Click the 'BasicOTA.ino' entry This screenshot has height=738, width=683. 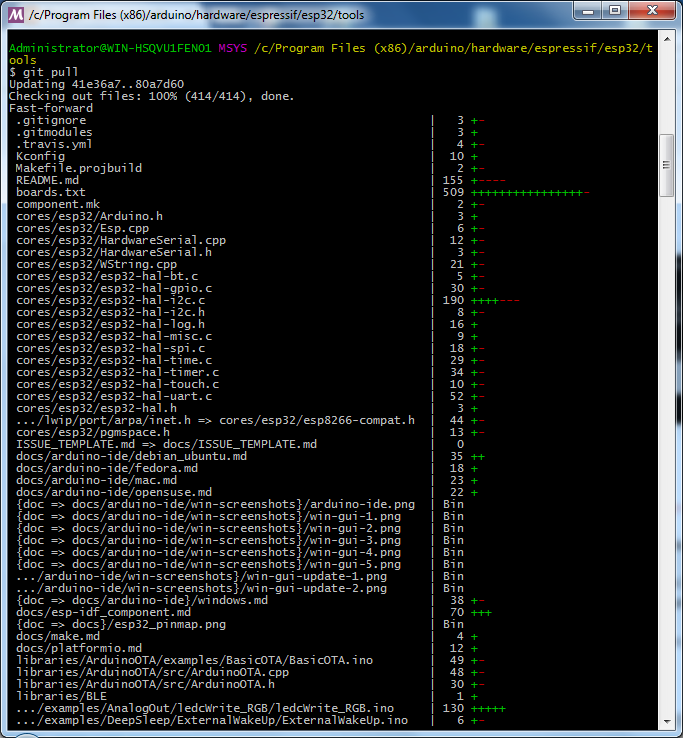pyautogui.click(x=194, y=660)
